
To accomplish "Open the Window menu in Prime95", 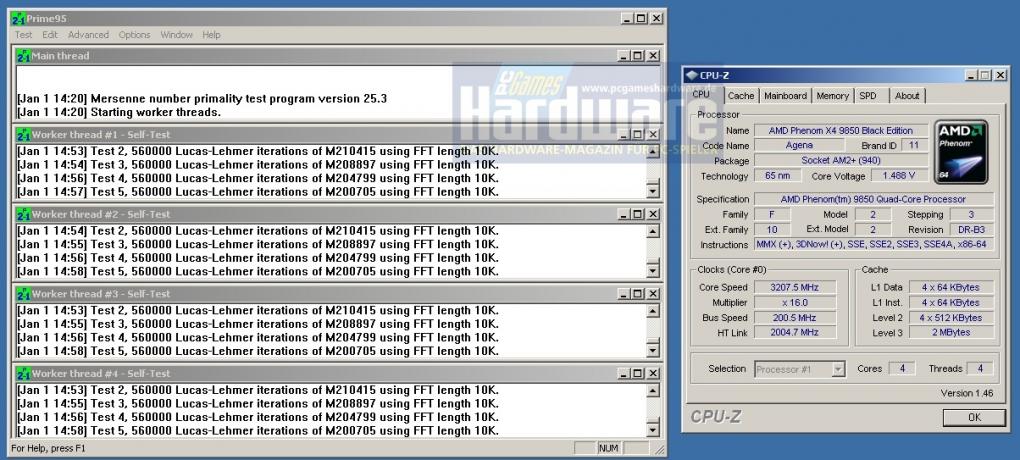I will 177,35.
